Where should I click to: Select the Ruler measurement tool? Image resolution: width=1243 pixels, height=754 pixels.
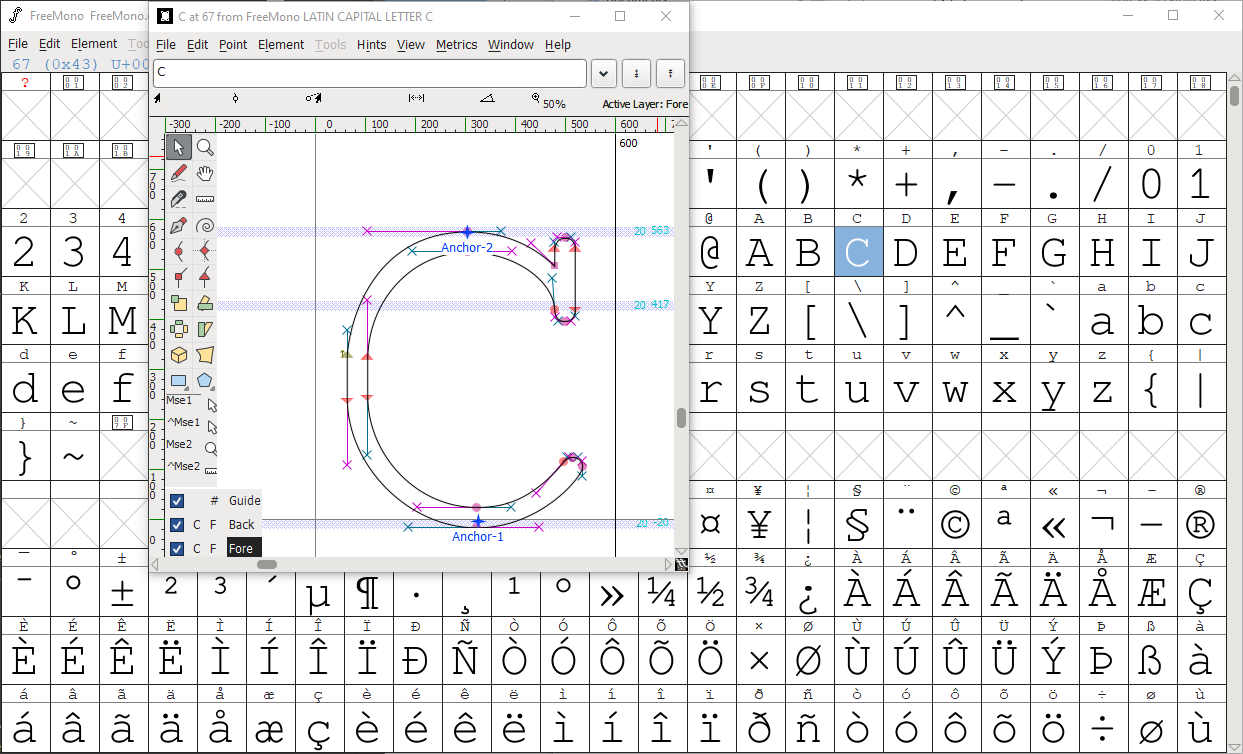coord(203,199)
